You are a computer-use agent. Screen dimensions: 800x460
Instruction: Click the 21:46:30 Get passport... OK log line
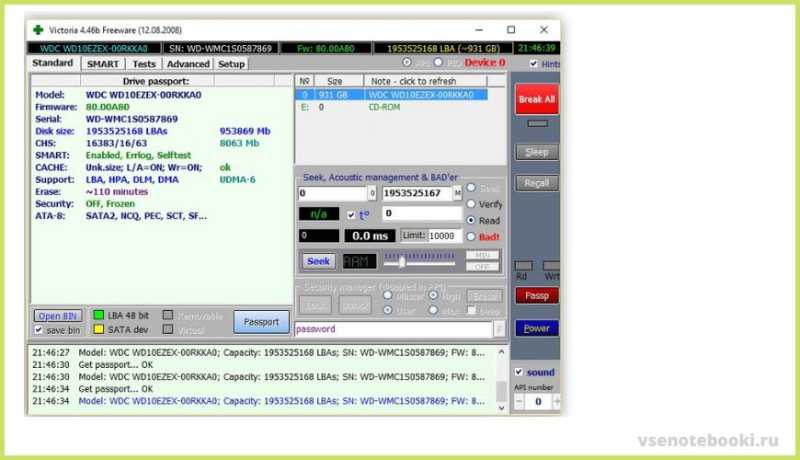click(93, 365)
